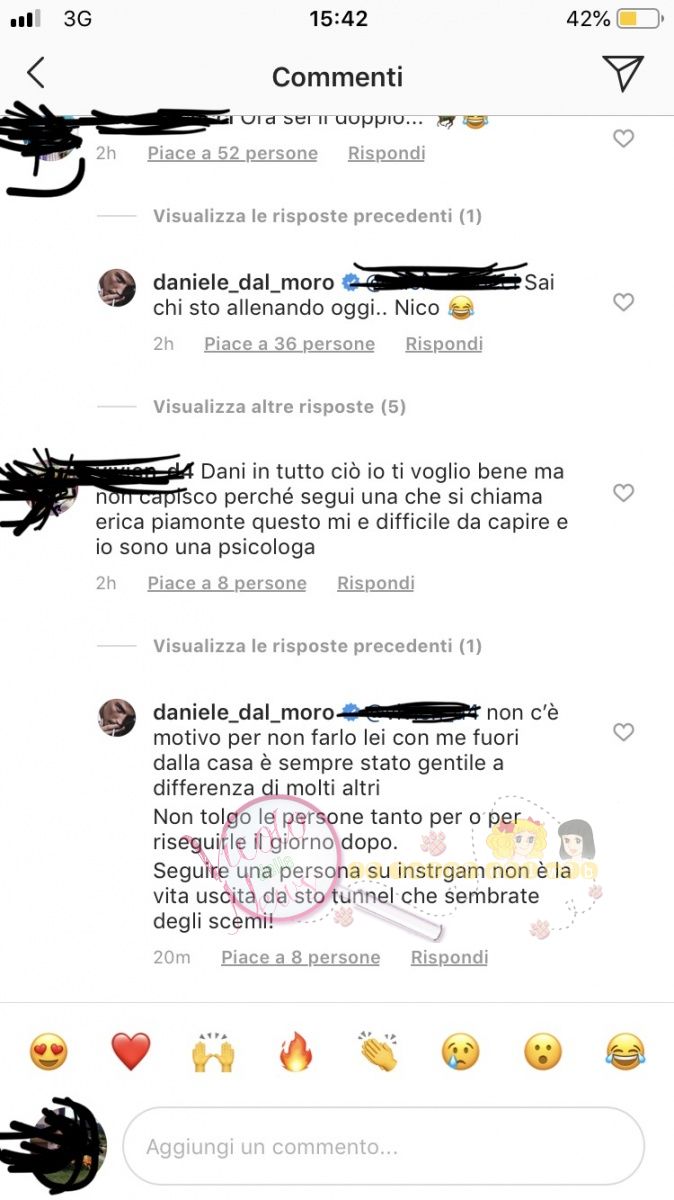
Task: Like the comment mentioning erica piamonte
Action: 623,492
